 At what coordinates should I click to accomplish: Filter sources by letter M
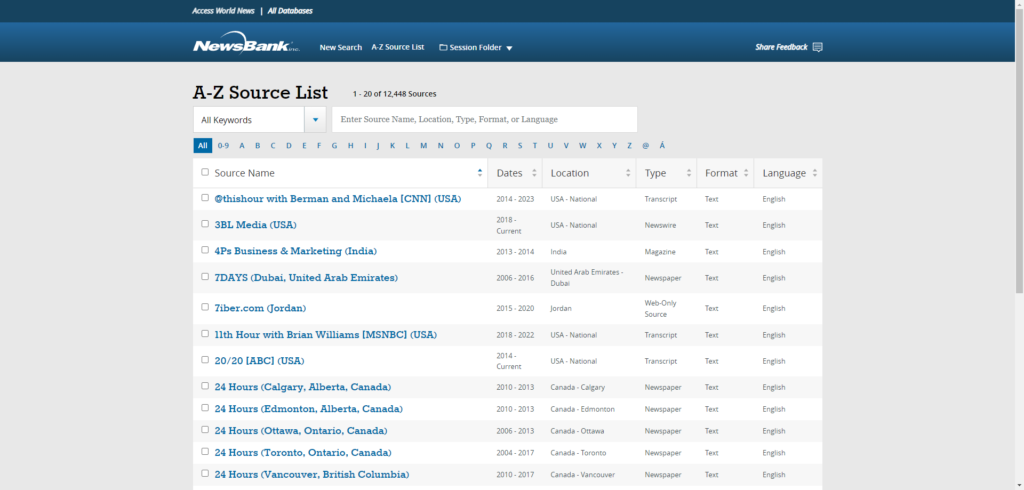click(424, 145)
